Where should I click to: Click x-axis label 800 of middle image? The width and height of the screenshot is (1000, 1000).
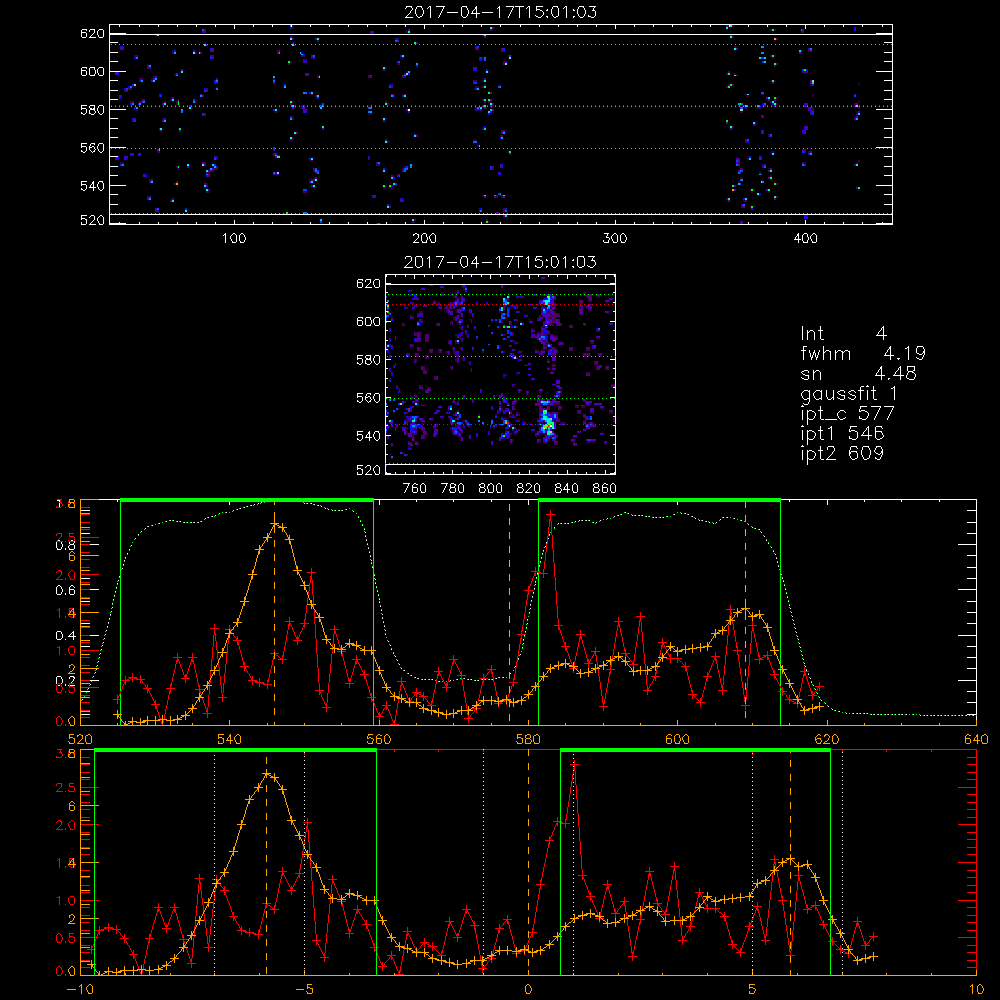point(490,489)
